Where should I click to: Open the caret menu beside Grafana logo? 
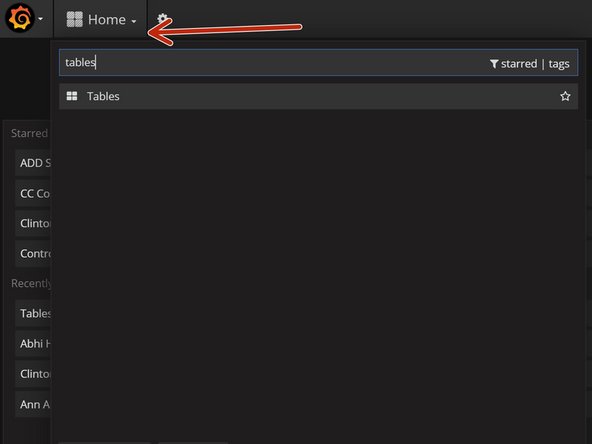point(40,19)
